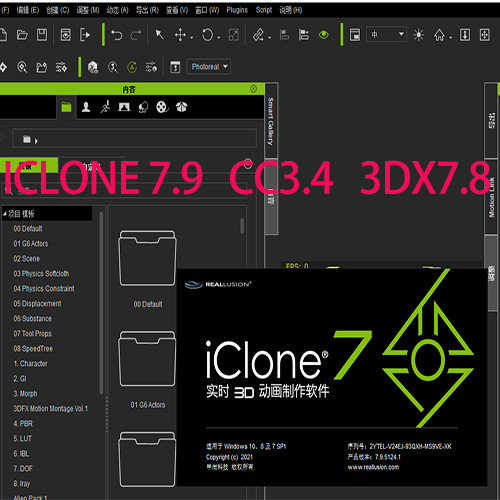Select 05 Displacement tree item

tap(37, 304)
